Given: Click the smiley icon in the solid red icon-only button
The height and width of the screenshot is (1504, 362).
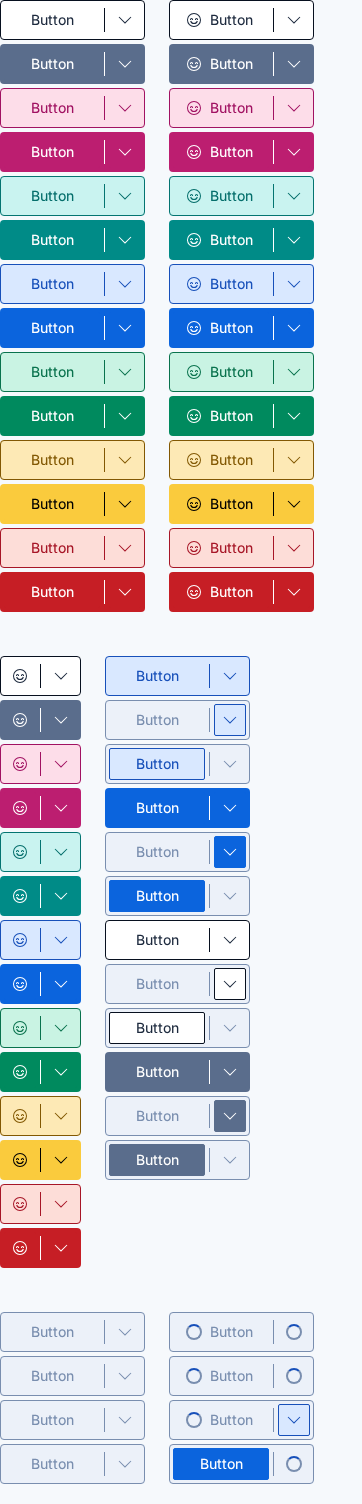Looking at the screenshot, I should point(20,1248).
